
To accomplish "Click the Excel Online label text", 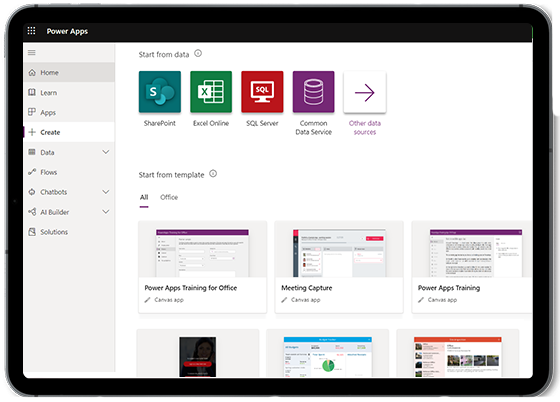I will (x=211, y=123).
